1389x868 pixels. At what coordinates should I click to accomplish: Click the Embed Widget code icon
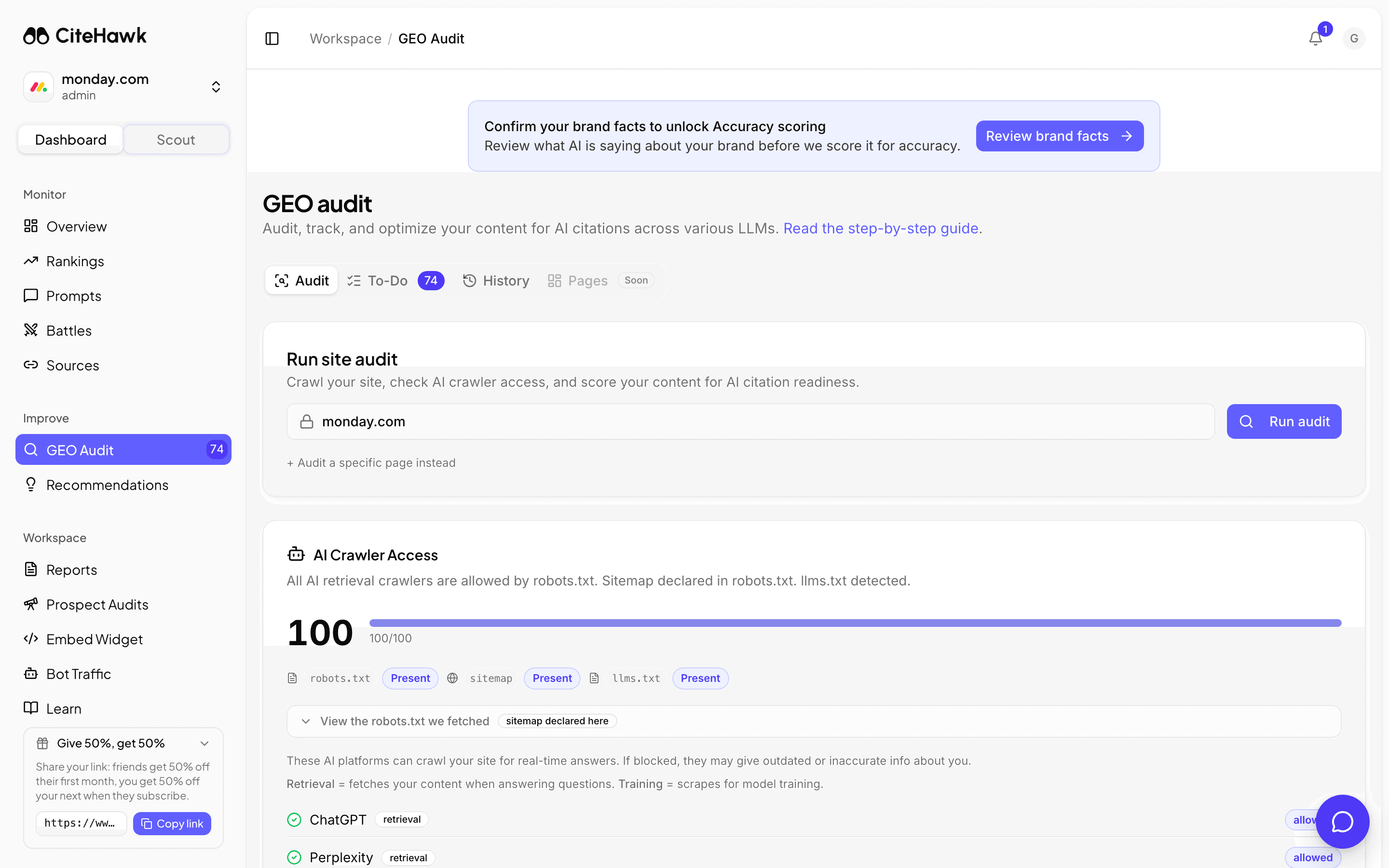(x=31, y=638)
